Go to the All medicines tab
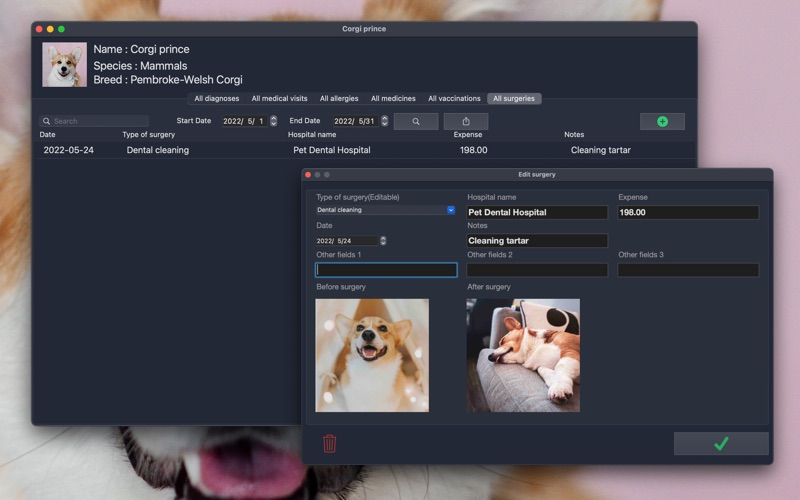The image size is (800, 500). point(393,98)
